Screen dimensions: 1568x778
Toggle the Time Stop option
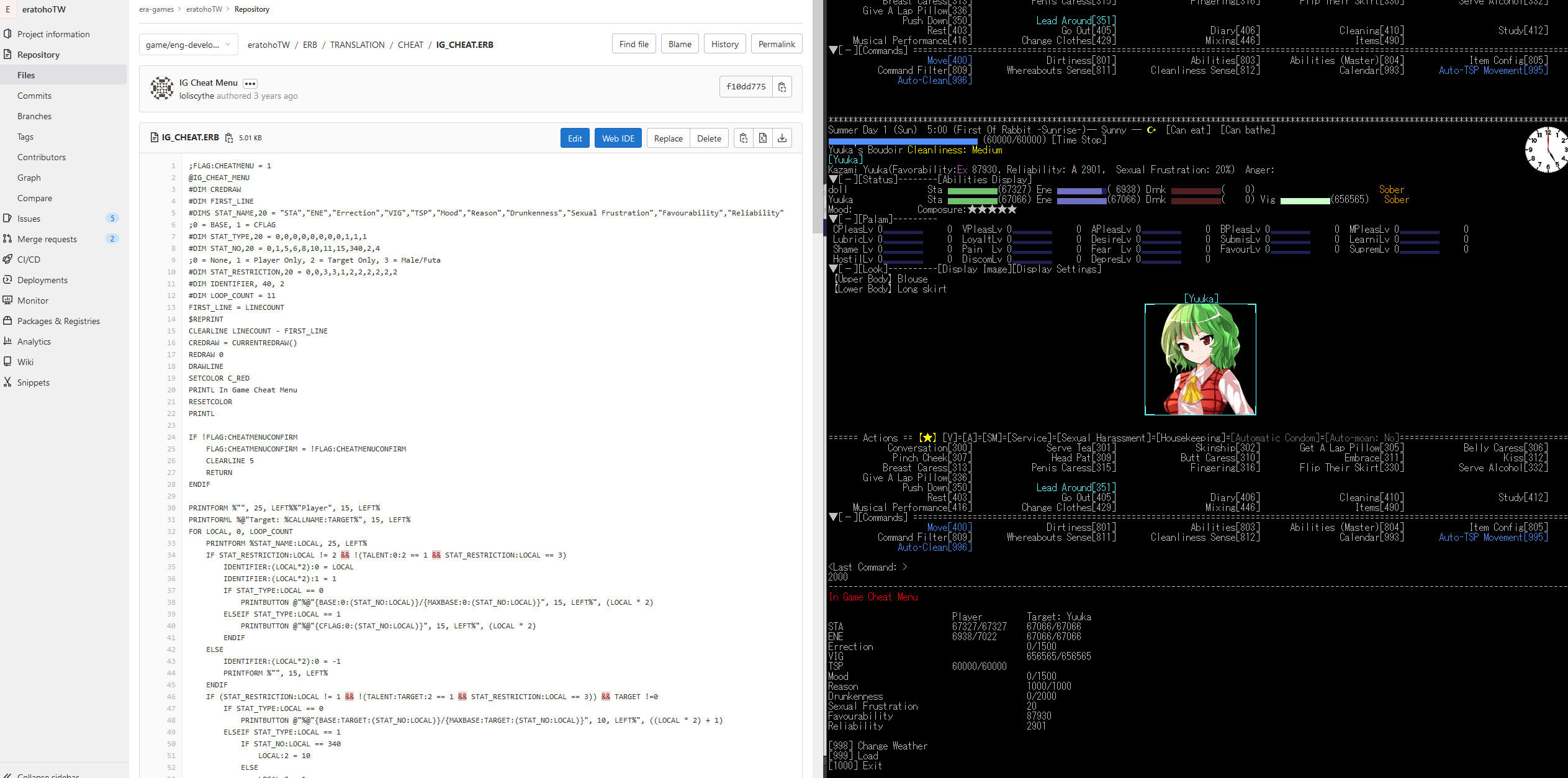[x=1079, y=140]
